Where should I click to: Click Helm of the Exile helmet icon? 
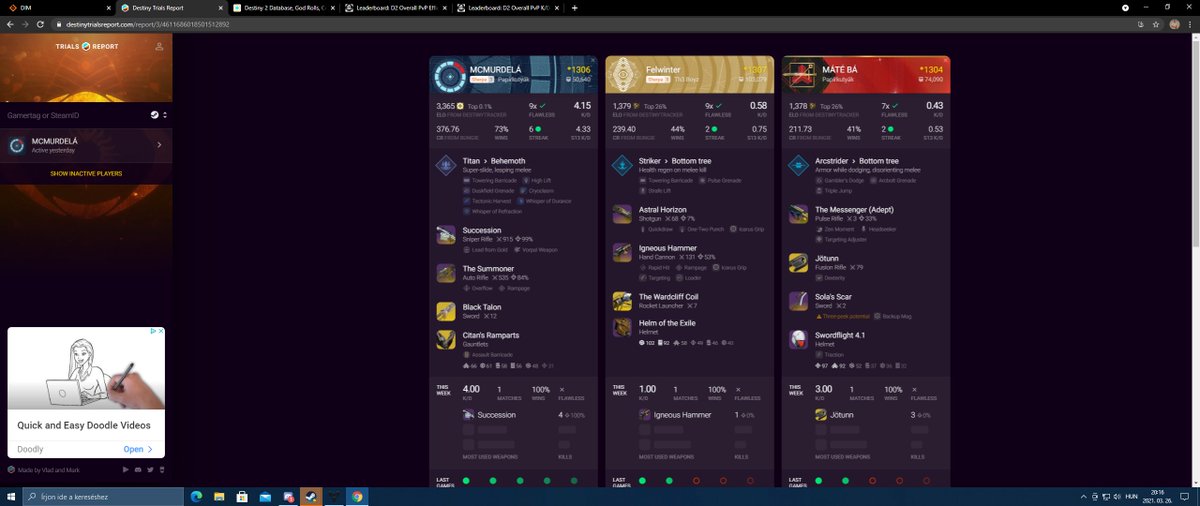pos(622,328)
